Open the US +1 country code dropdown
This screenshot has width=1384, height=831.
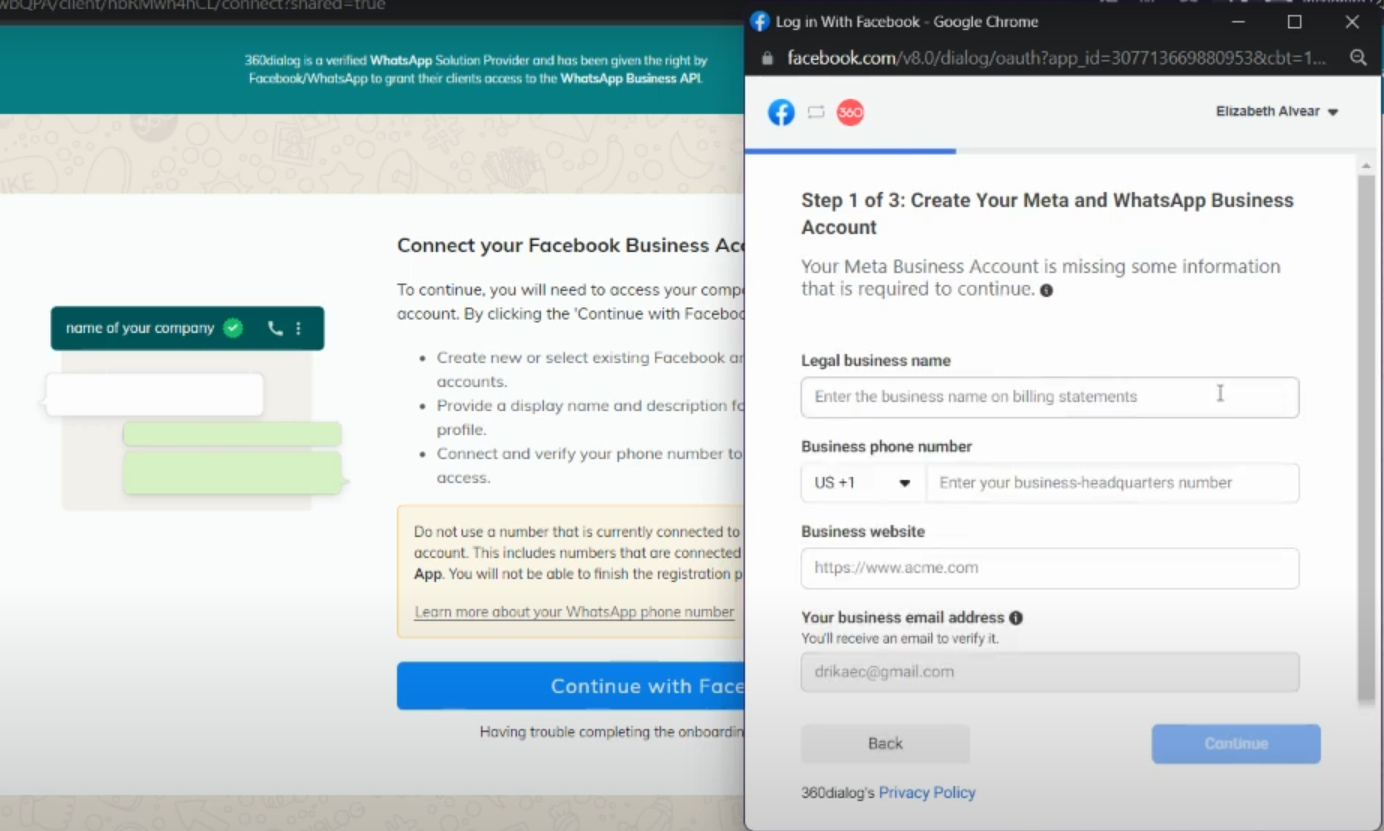[863, 482]
